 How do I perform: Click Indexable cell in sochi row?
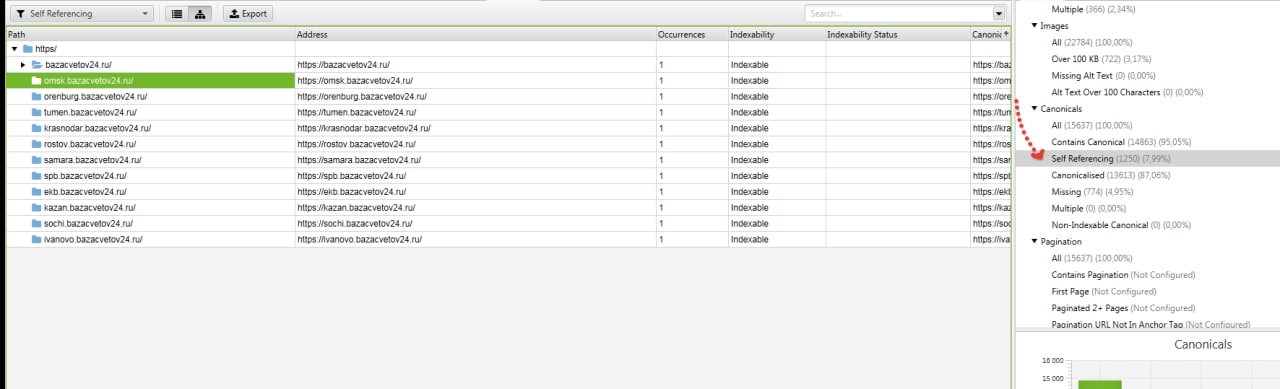tap(776, 224)
